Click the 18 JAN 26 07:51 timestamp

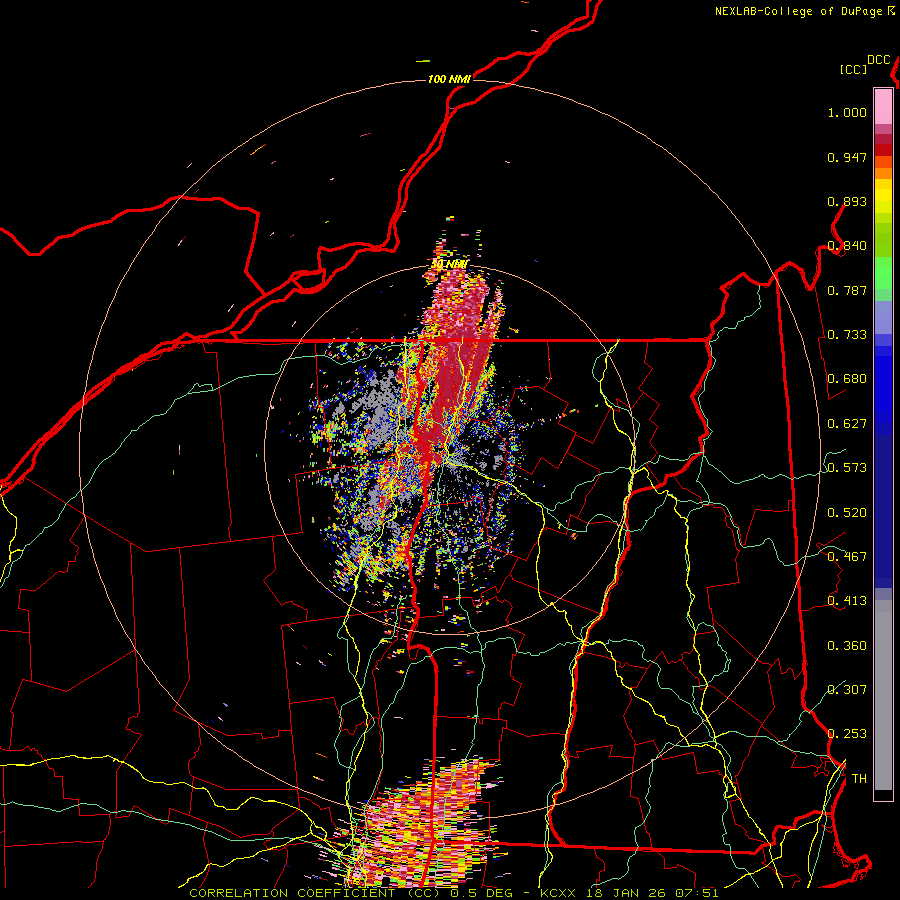click(x=654, y=893)
